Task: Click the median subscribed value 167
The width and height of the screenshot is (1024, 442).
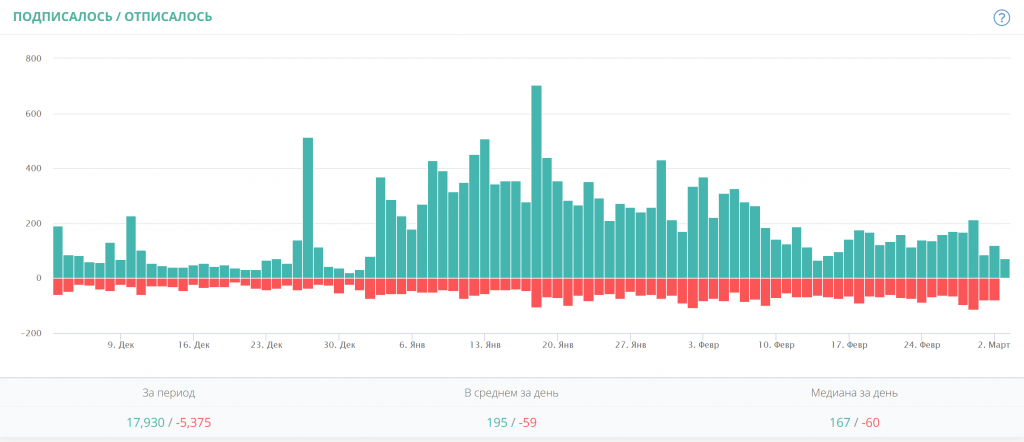Action: (x=840, y=422)
